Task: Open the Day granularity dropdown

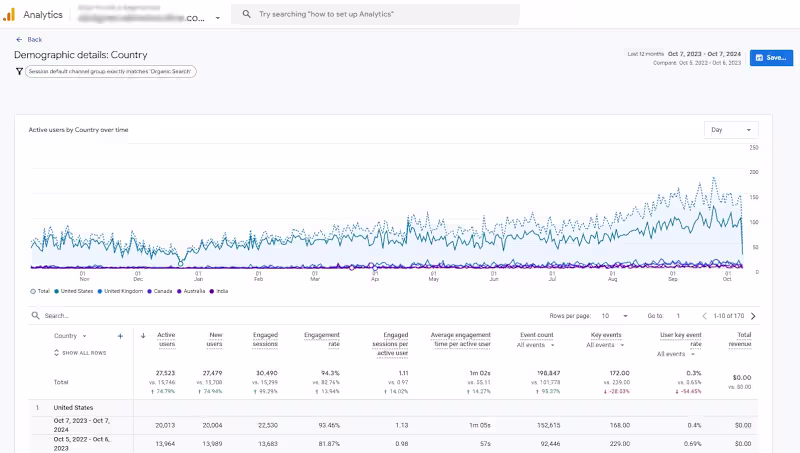Action: pos(731,130)
